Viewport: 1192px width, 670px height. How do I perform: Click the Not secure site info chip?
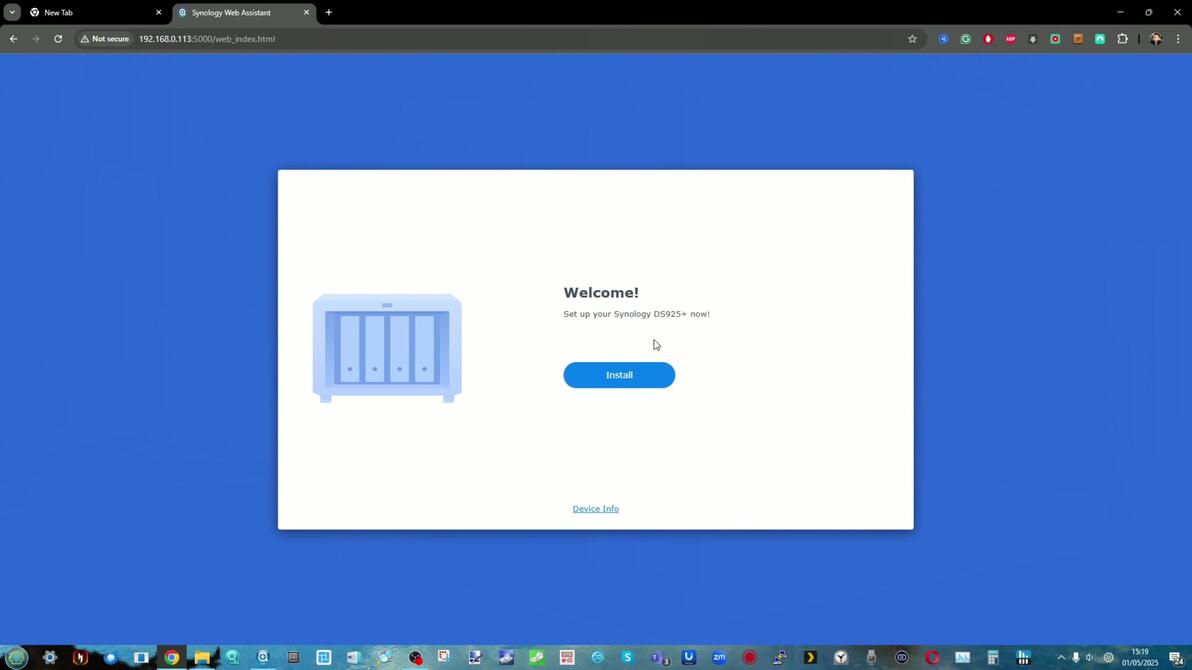pyautogui.click(x=105, y=39)
